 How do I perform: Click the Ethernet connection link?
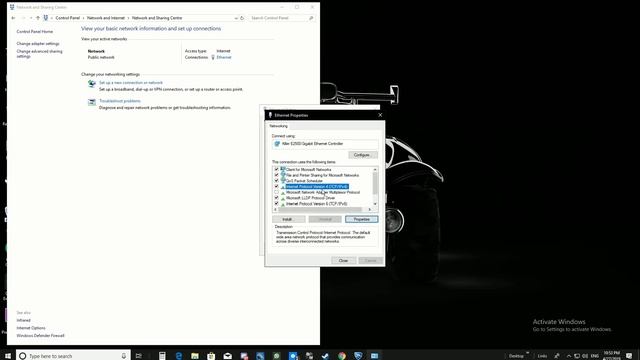(224, 57)
